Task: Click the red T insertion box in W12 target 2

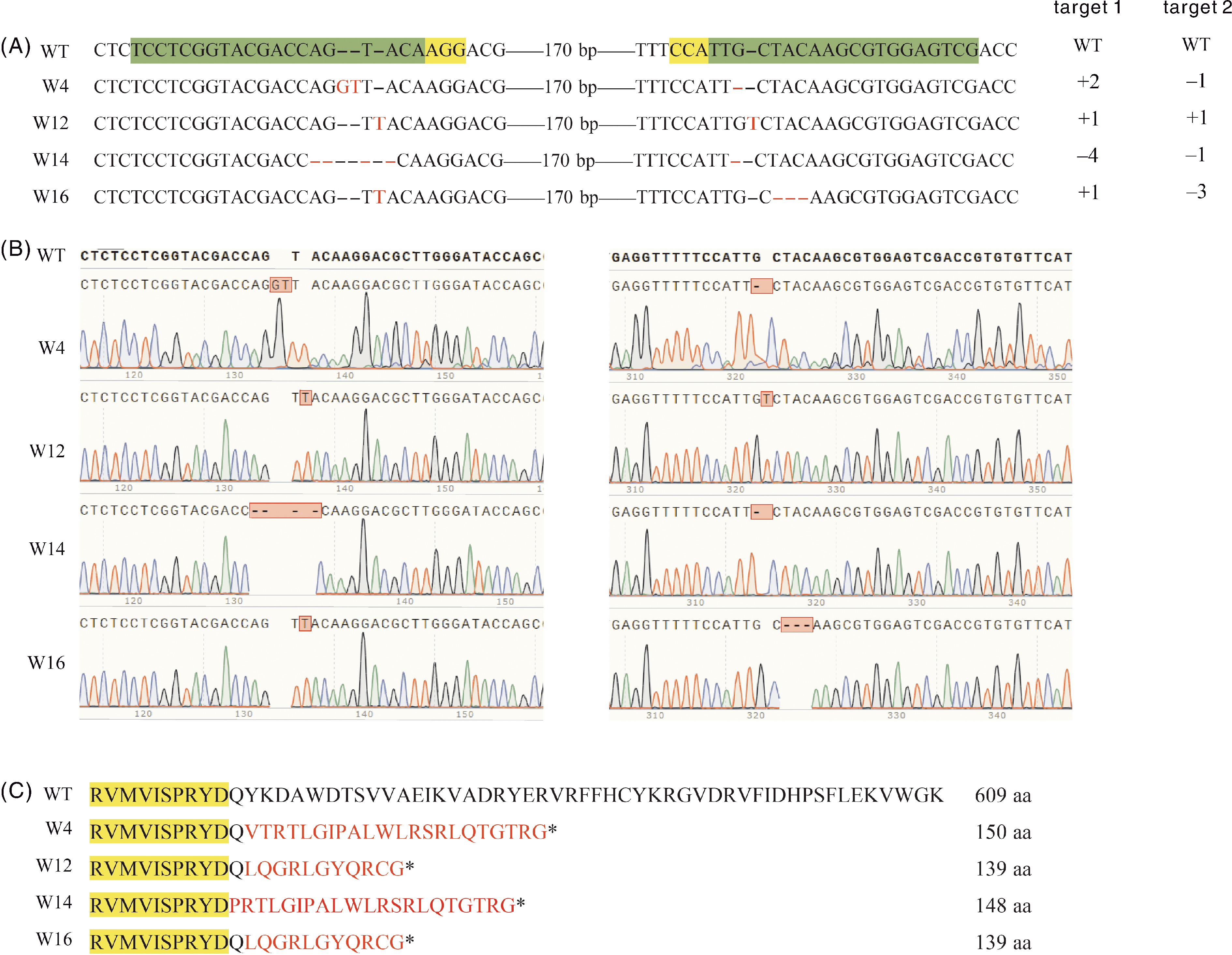Action: pyautogui.click(x=767, y=399)
